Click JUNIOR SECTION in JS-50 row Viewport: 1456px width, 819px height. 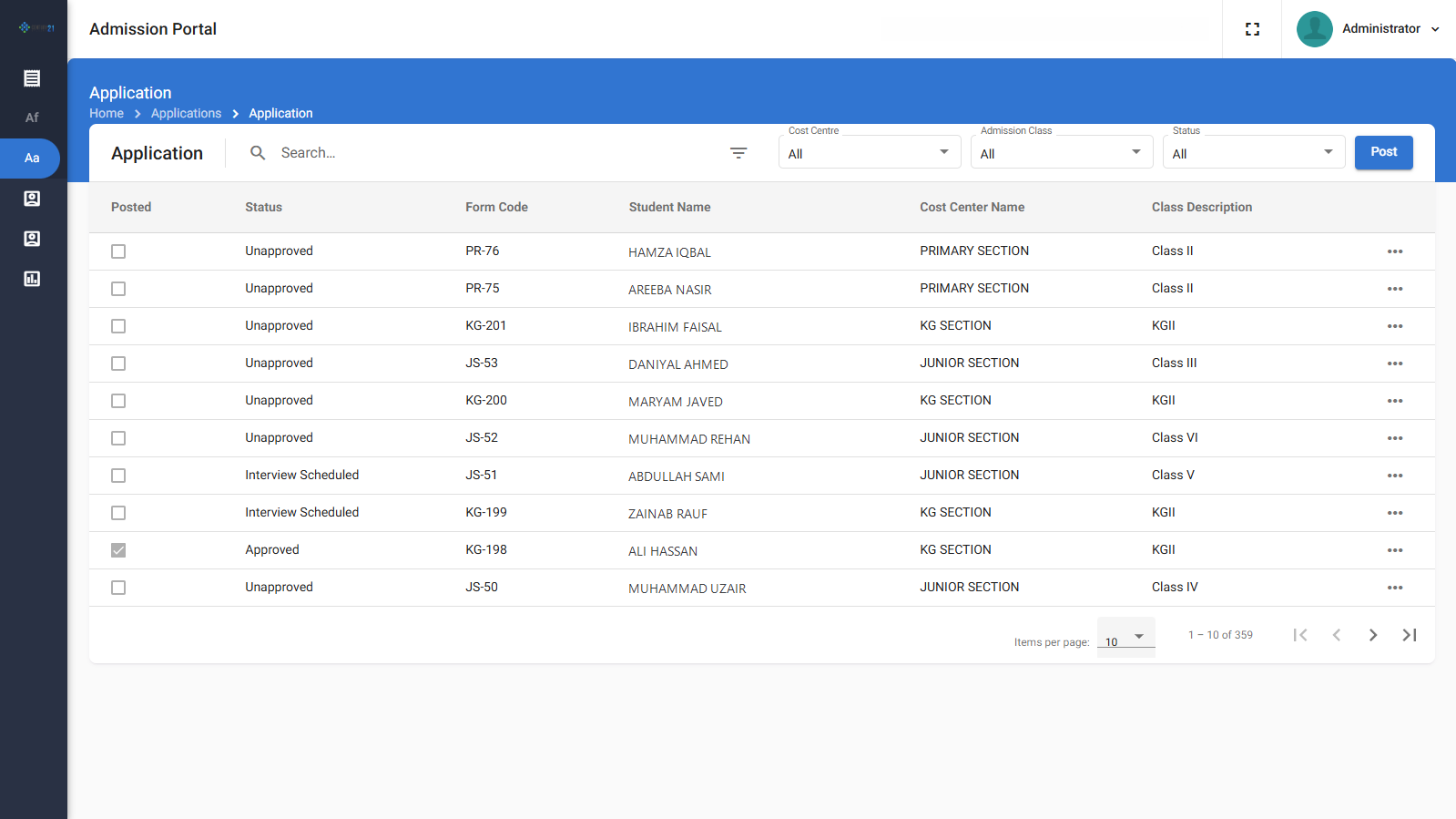click(970, 587)
